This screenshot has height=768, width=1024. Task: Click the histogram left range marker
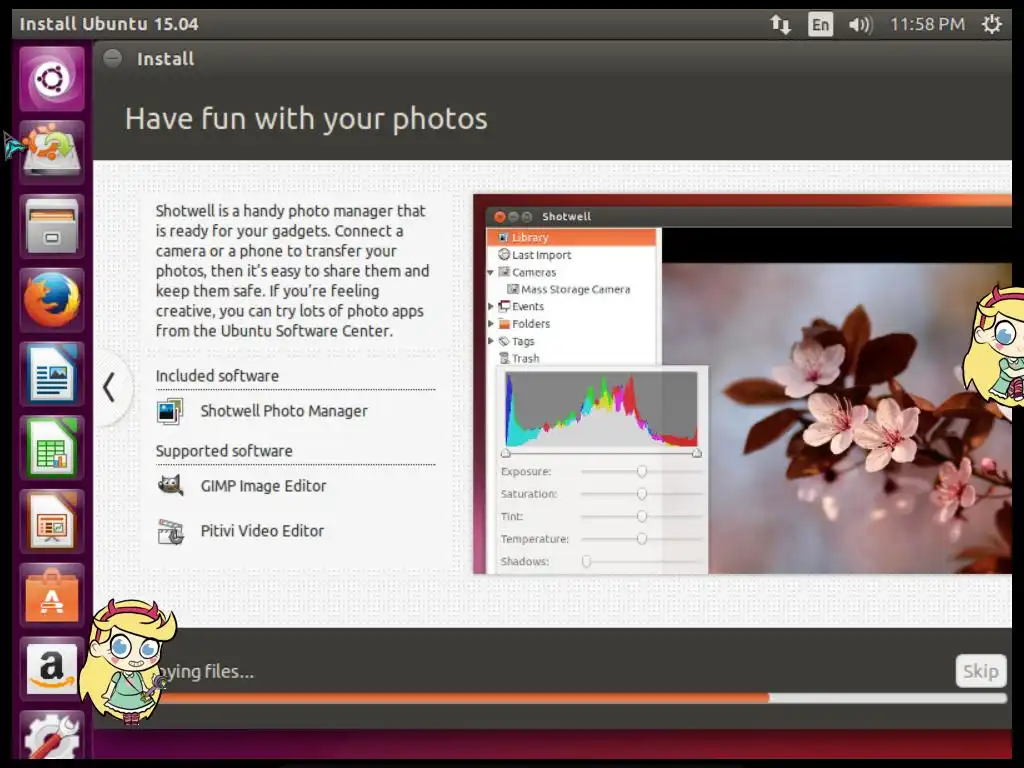tap(505, 453)
